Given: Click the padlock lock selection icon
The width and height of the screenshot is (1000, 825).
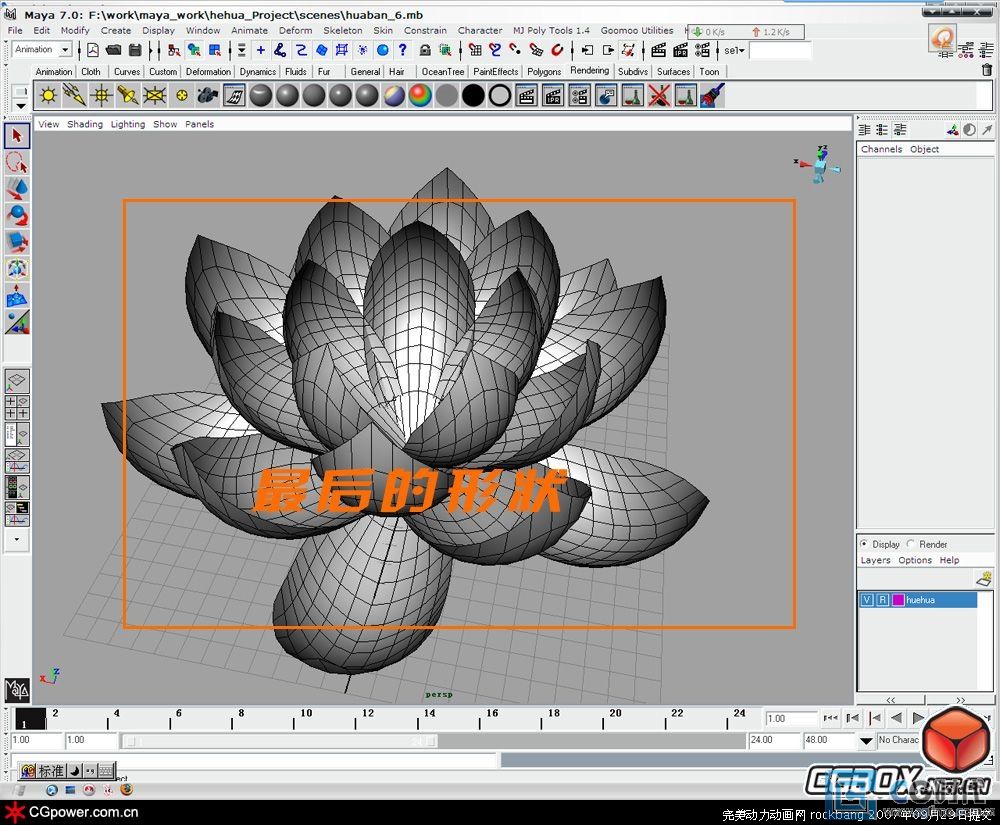Looking at the screenshot, I should coord(425,50).
